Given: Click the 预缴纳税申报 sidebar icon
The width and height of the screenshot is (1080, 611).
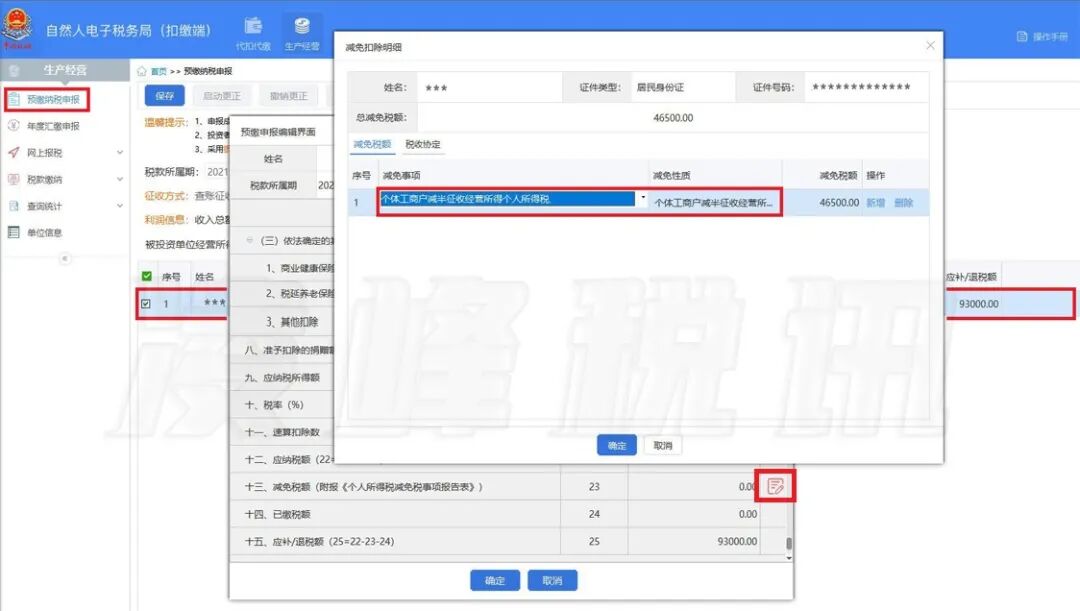Looking at the screenshot, I should (14, 99).
